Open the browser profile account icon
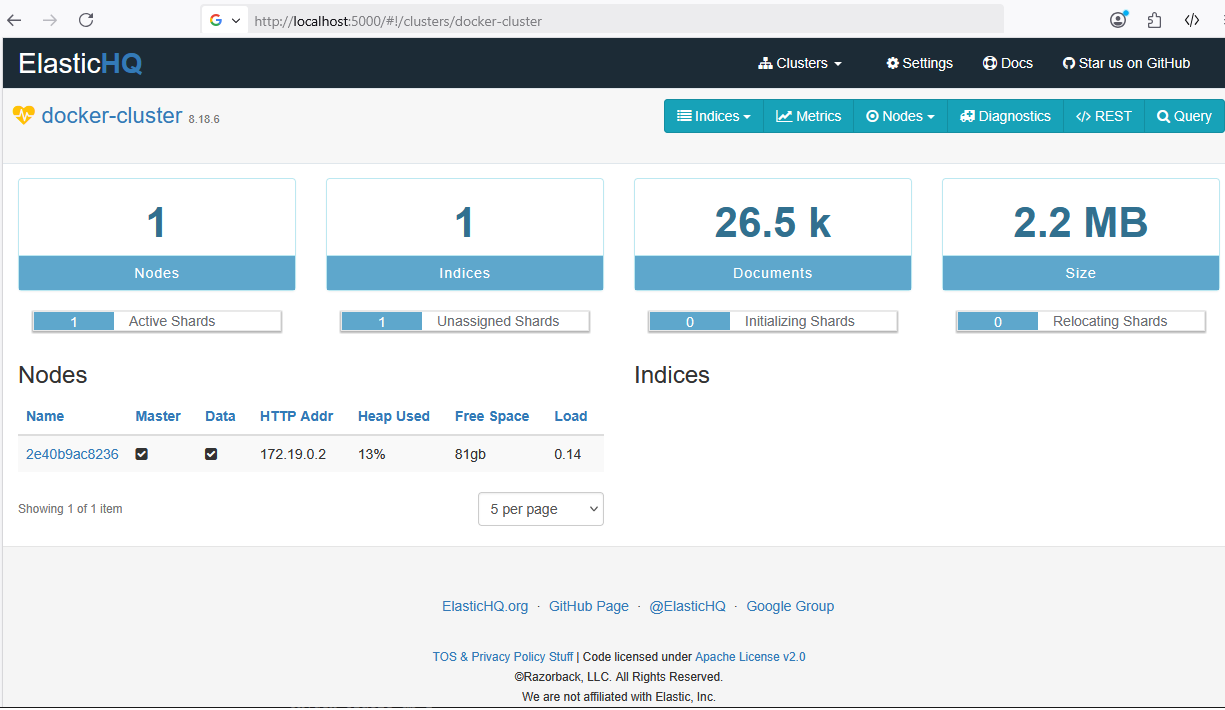Screen dimensions: 1225x710 coord(1118,20)
